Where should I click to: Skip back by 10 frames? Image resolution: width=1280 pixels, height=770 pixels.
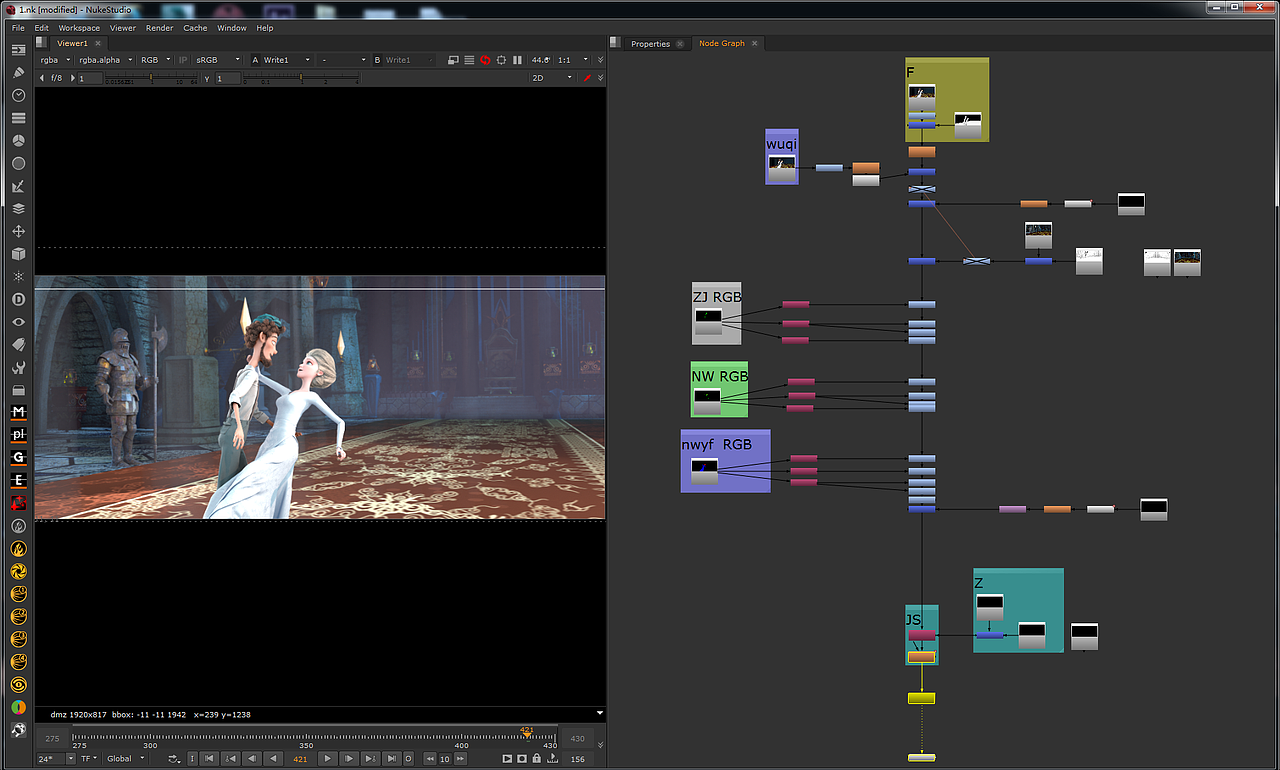(429, 759)
